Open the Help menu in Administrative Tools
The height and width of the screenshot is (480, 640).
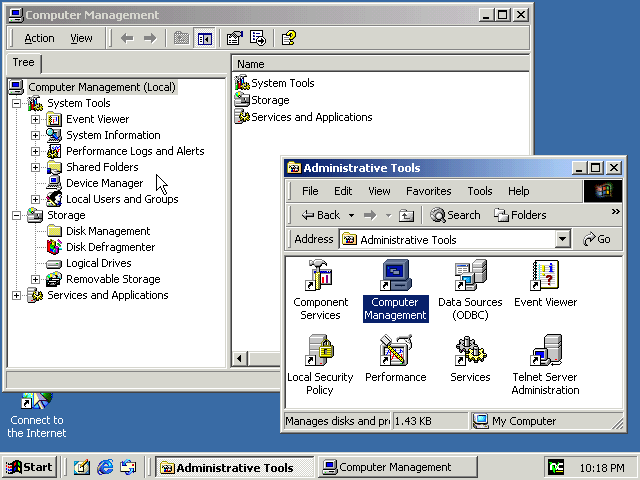point(518,191)
